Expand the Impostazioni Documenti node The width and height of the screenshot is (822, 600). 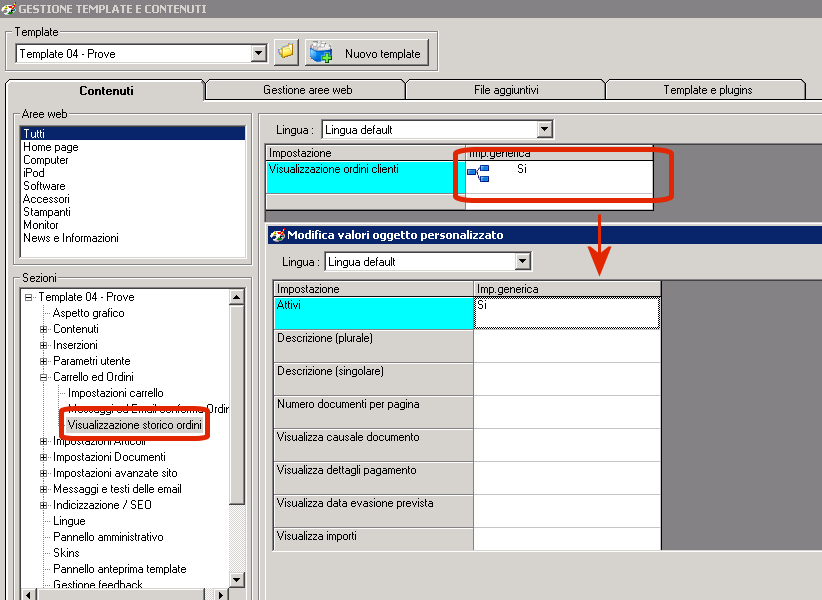point(44,457)
